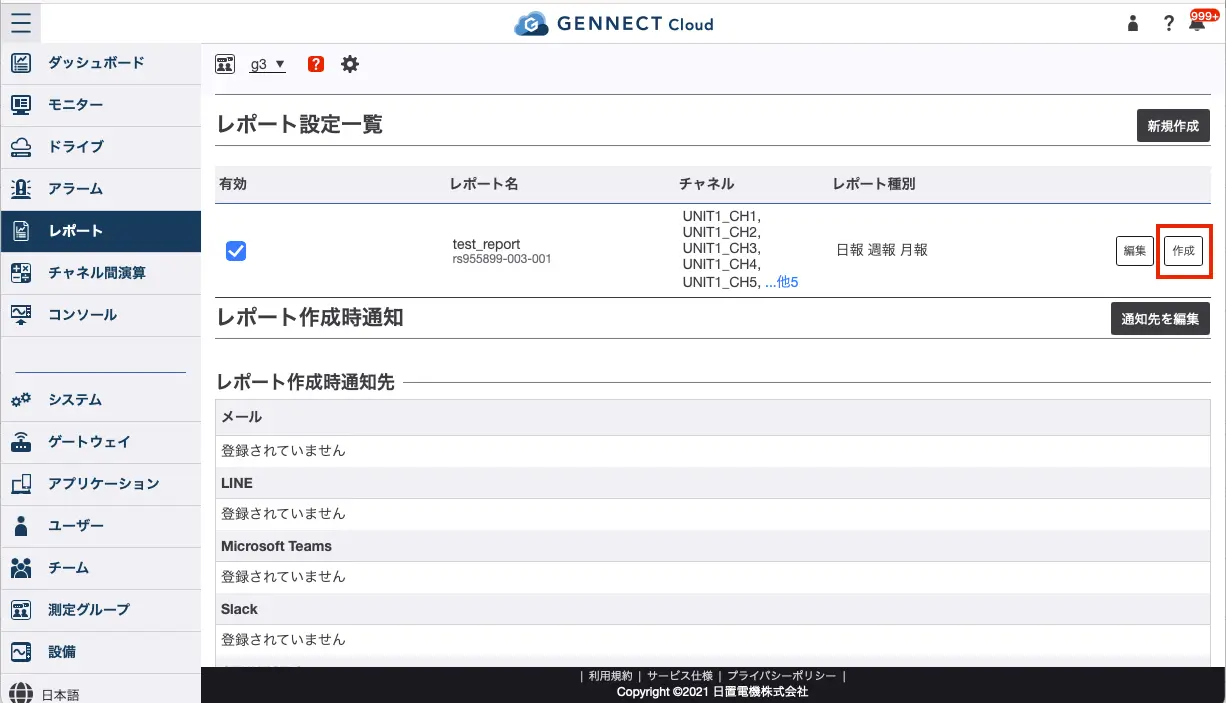Click the red help icon near g3
Viewport: 1226px width, 703px height.
(x=316, y=64)
